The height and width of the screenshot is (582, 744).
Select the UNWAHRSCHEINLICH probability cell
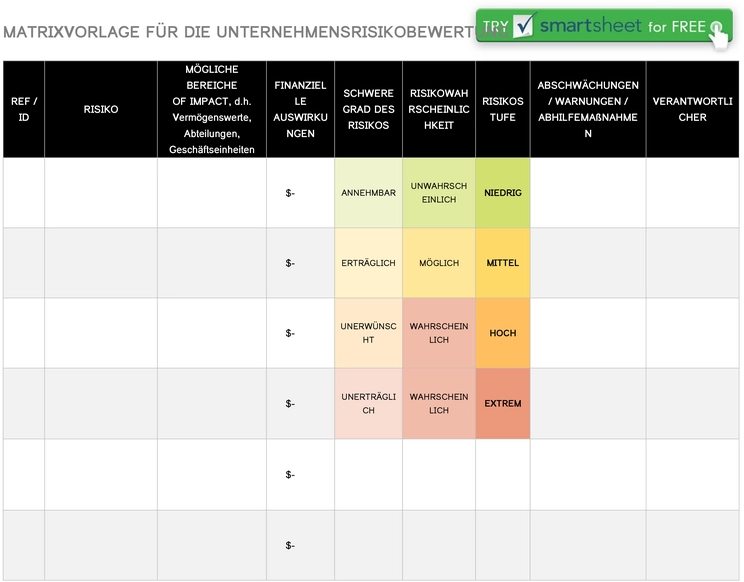pos(439,193)
